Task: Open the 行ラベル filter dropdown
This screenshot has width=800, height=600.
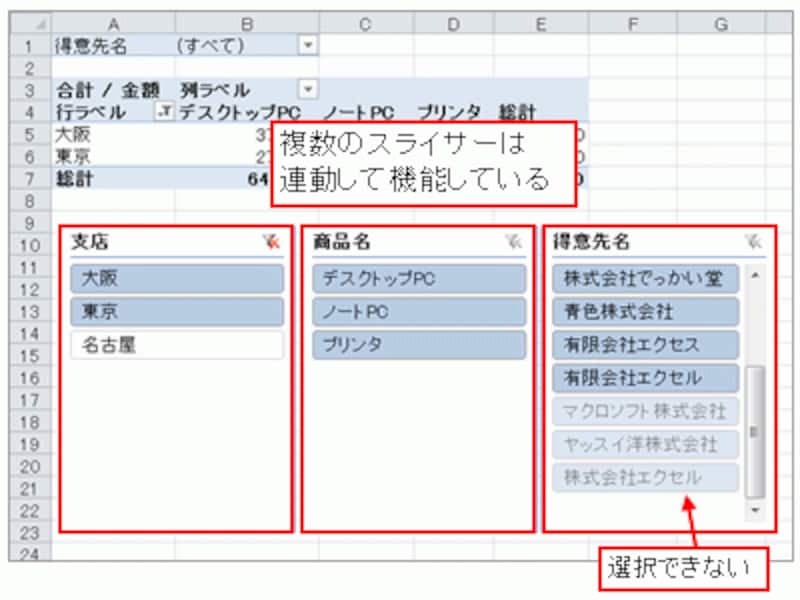Action: [x=163, y=112]
